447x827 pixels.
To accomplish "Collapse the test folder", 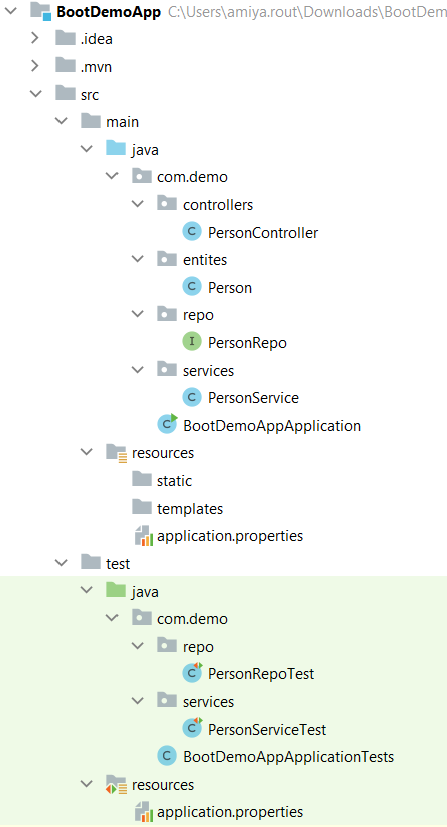I will [x=61, y=563].
